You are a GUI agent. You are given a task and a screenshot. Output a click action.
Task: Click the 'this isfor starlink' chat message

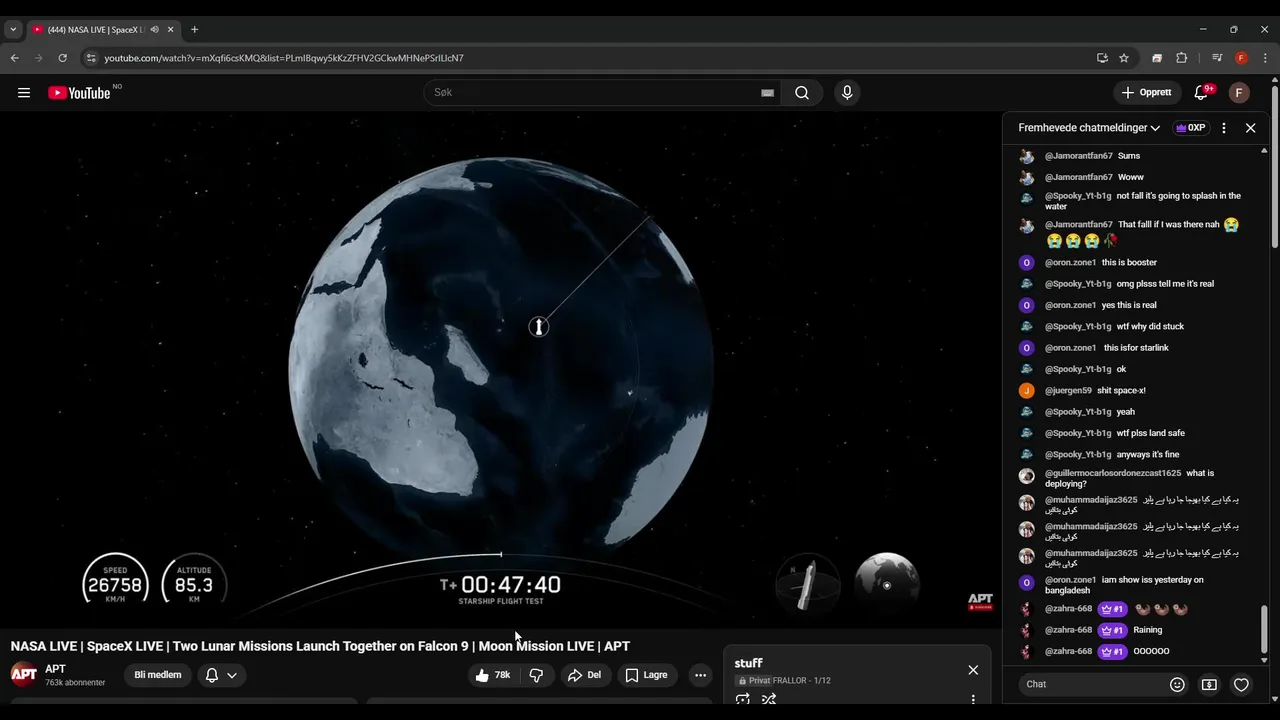pyautogui.click(x=1136, y=348)
